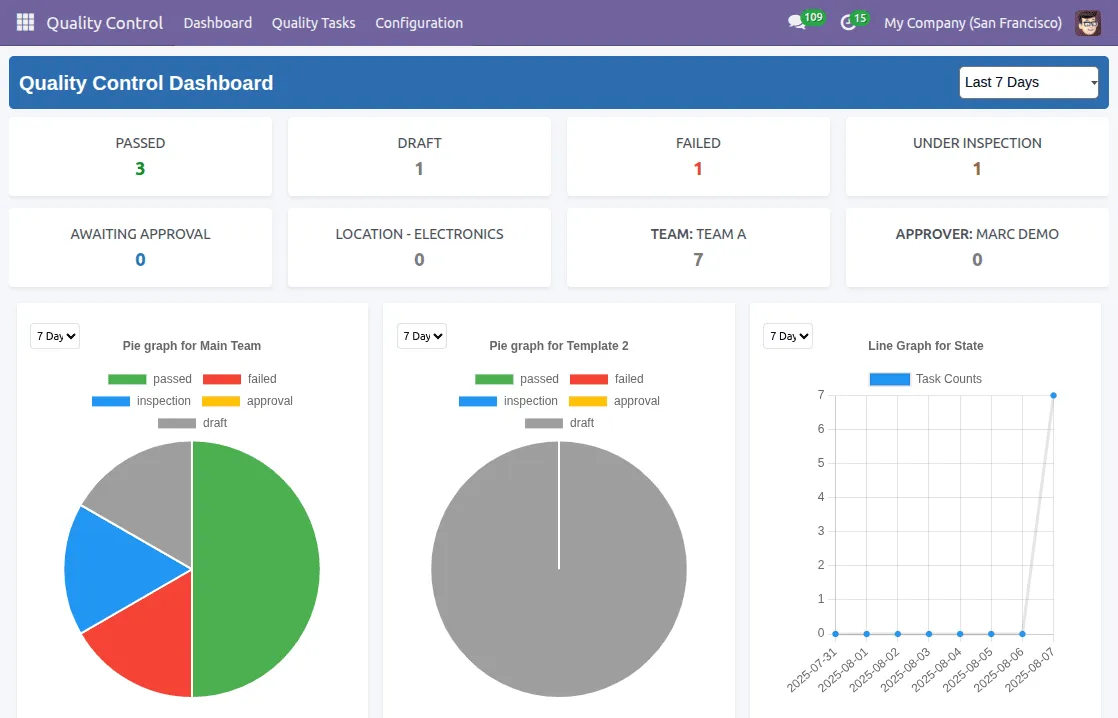Open the Last 7 Days period dropdown

pyautogui.click(x=1028, y=82)
